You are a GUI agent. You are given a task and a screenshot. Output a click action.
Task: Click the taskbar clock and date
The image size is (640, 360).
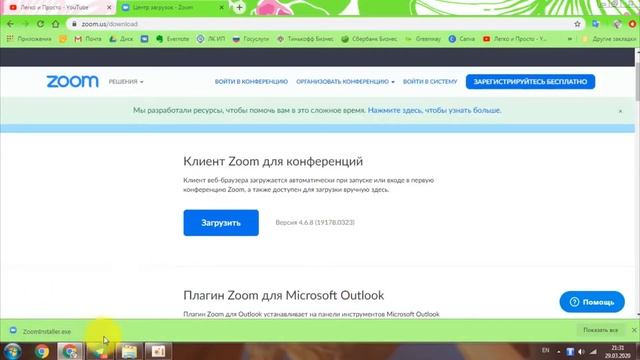618,351
